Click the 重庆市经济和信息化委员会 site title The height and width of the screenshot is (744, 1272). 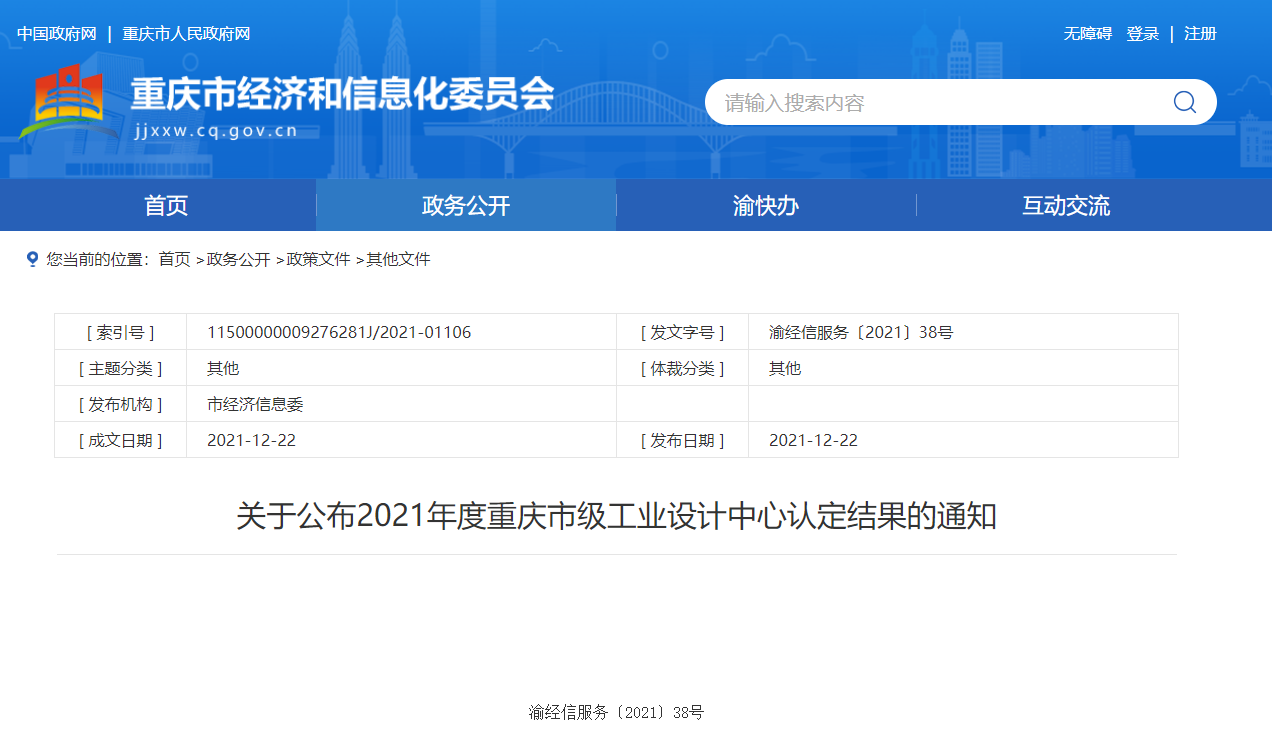(x=342, y=96)
